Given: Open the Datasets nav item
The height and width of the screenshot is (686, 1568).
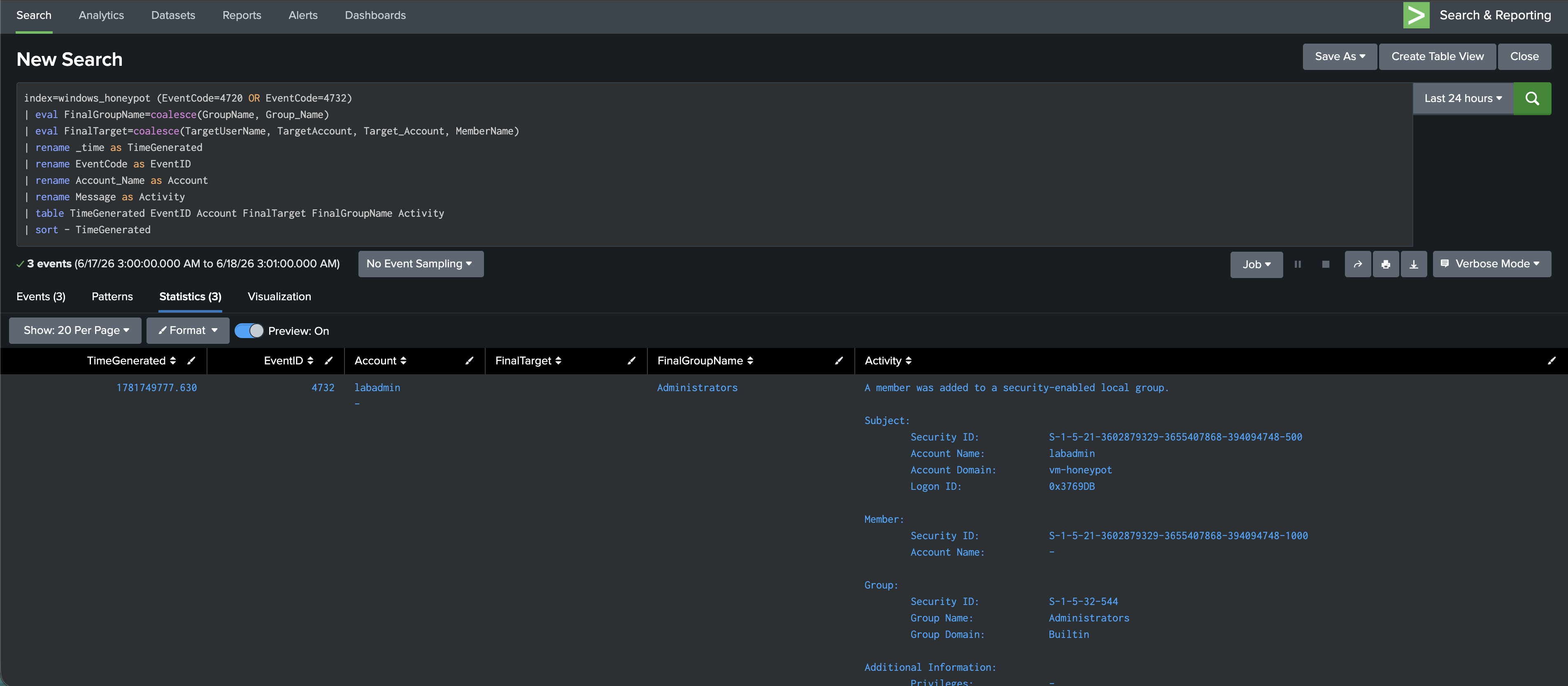Looking at the screenshot, I should click(173, 15).
